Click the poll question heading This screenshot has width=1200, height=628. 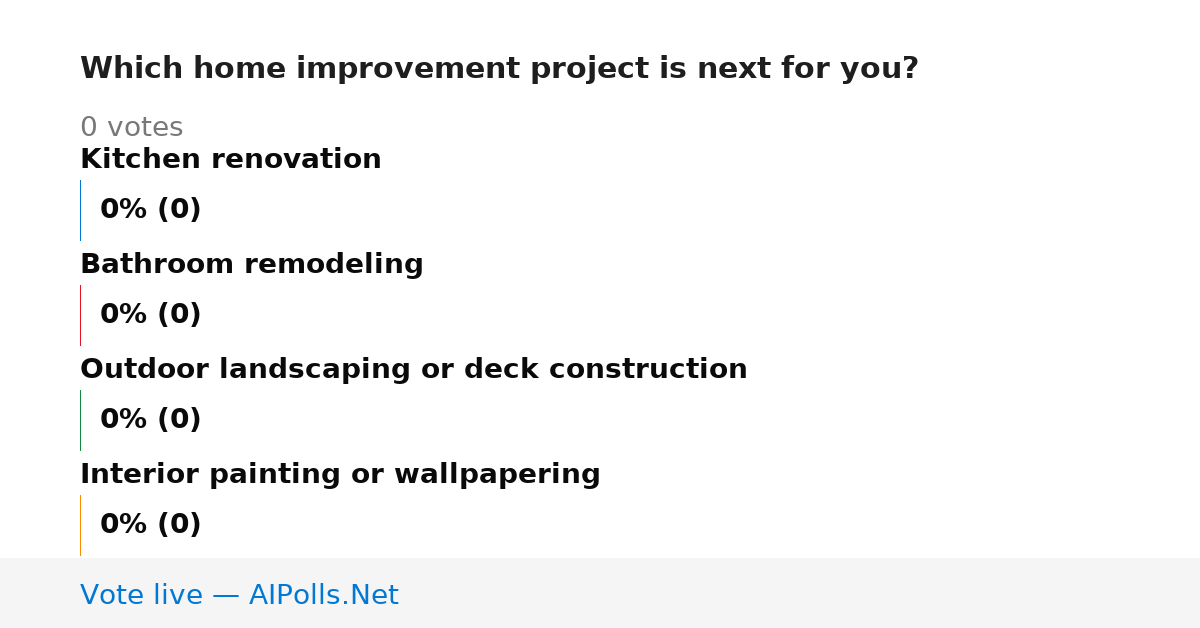click(499, 69)
